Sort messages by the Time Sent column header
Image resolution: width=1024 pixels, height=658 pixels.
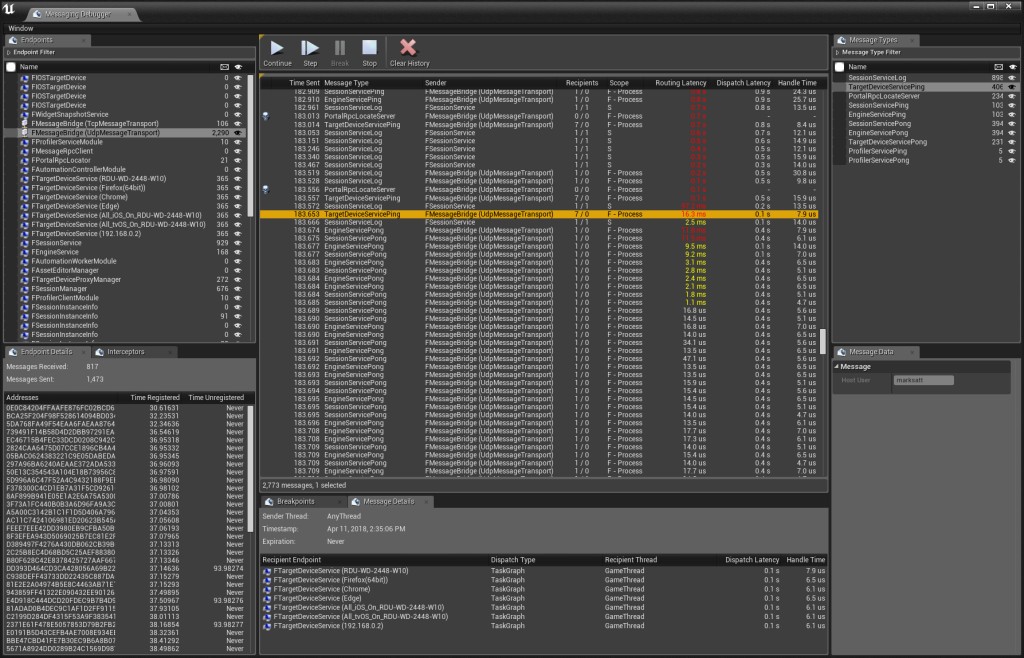coord(304,83)
